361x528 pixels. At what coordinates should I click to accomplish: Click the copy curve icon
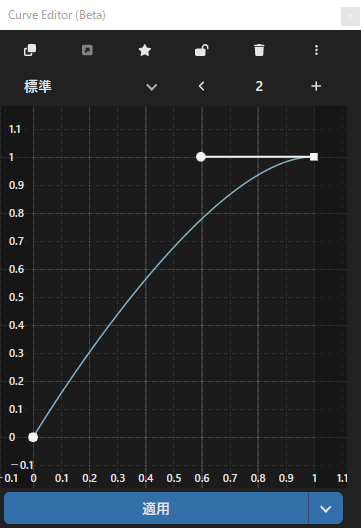click(x=30, y=51)
